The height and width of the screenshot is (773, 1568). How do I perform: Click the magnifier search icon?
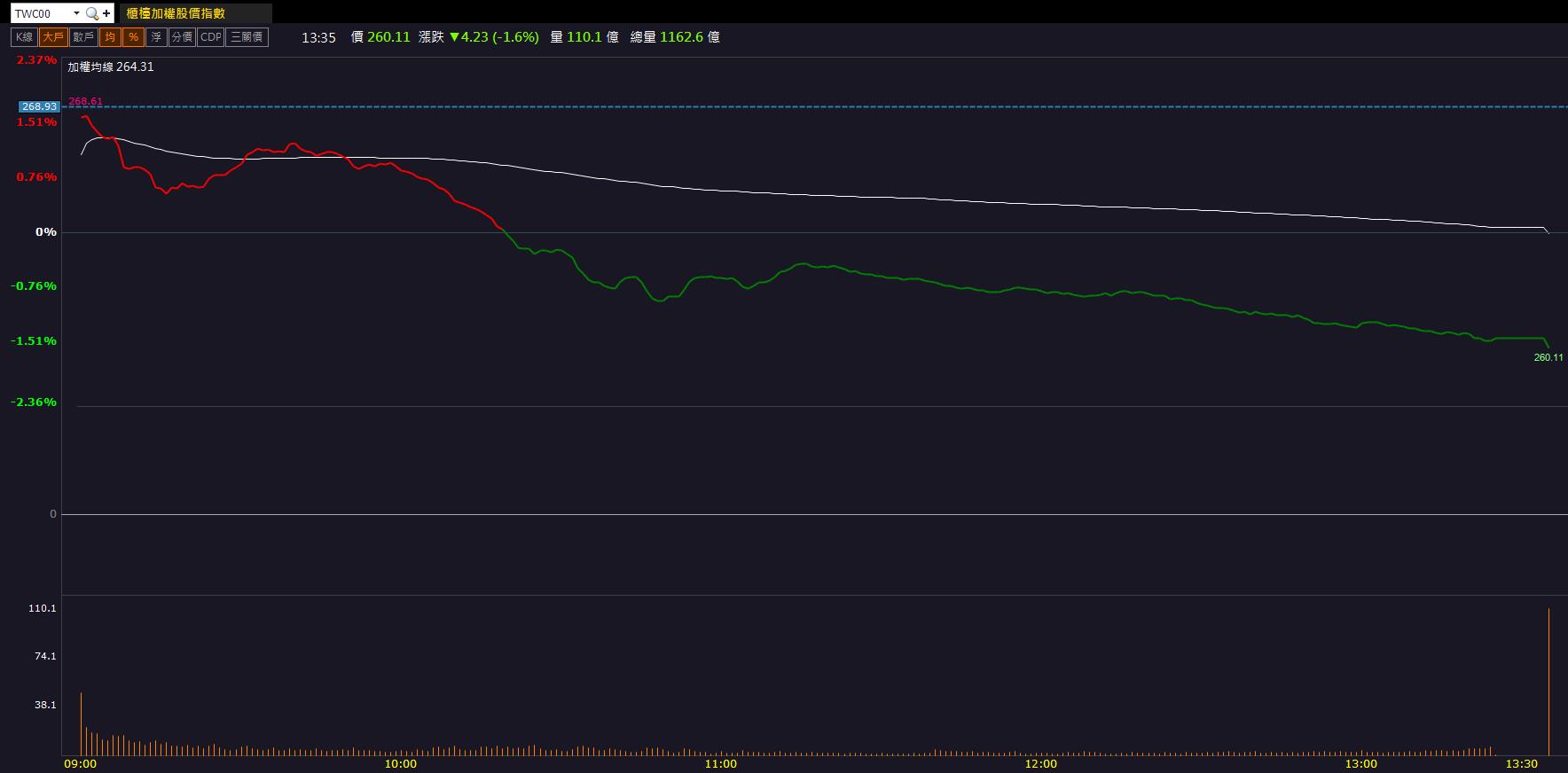click(91, 13)
